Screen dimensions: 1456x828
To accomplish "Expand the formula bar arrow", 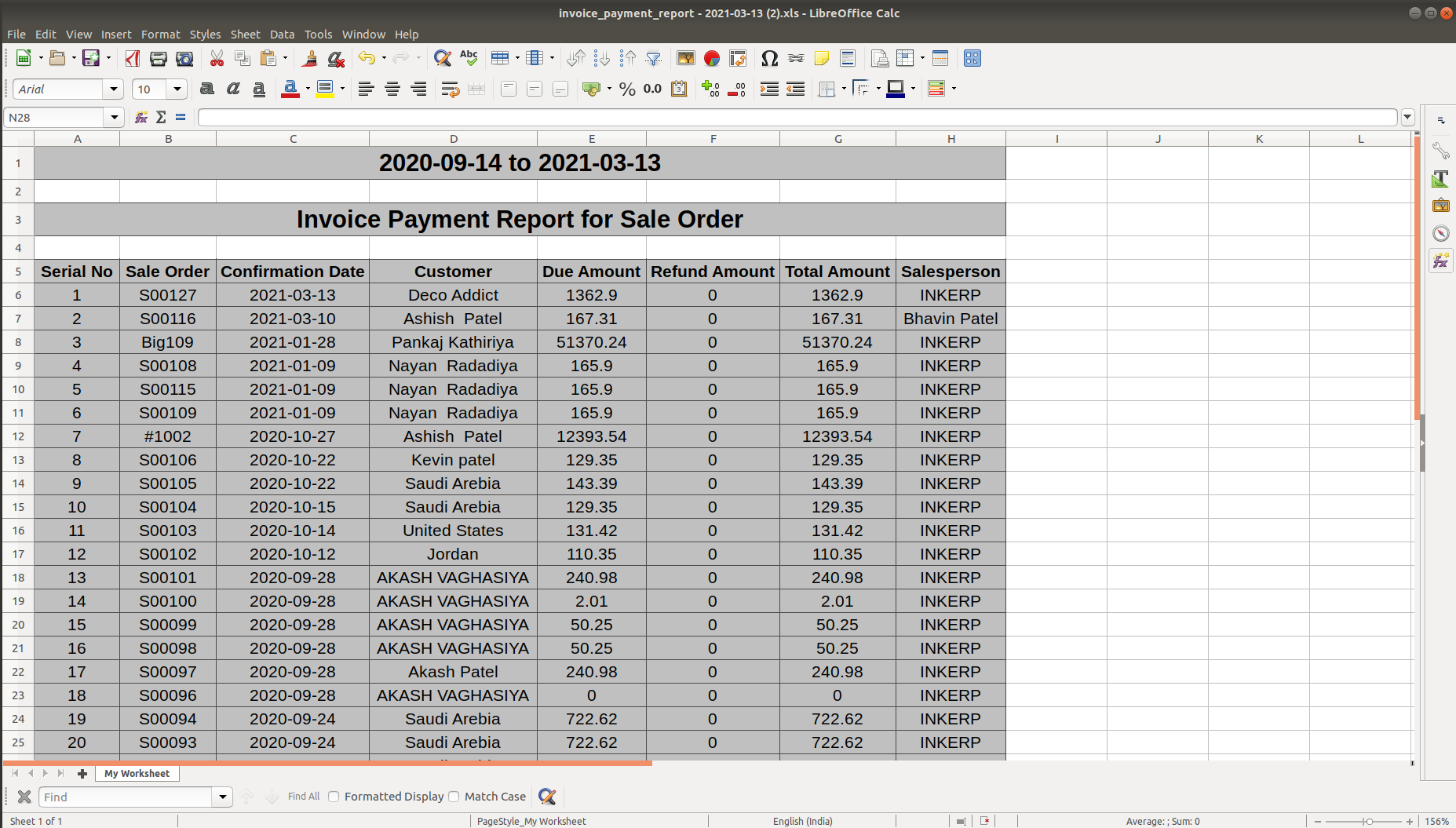I will tap(1407, 118).
